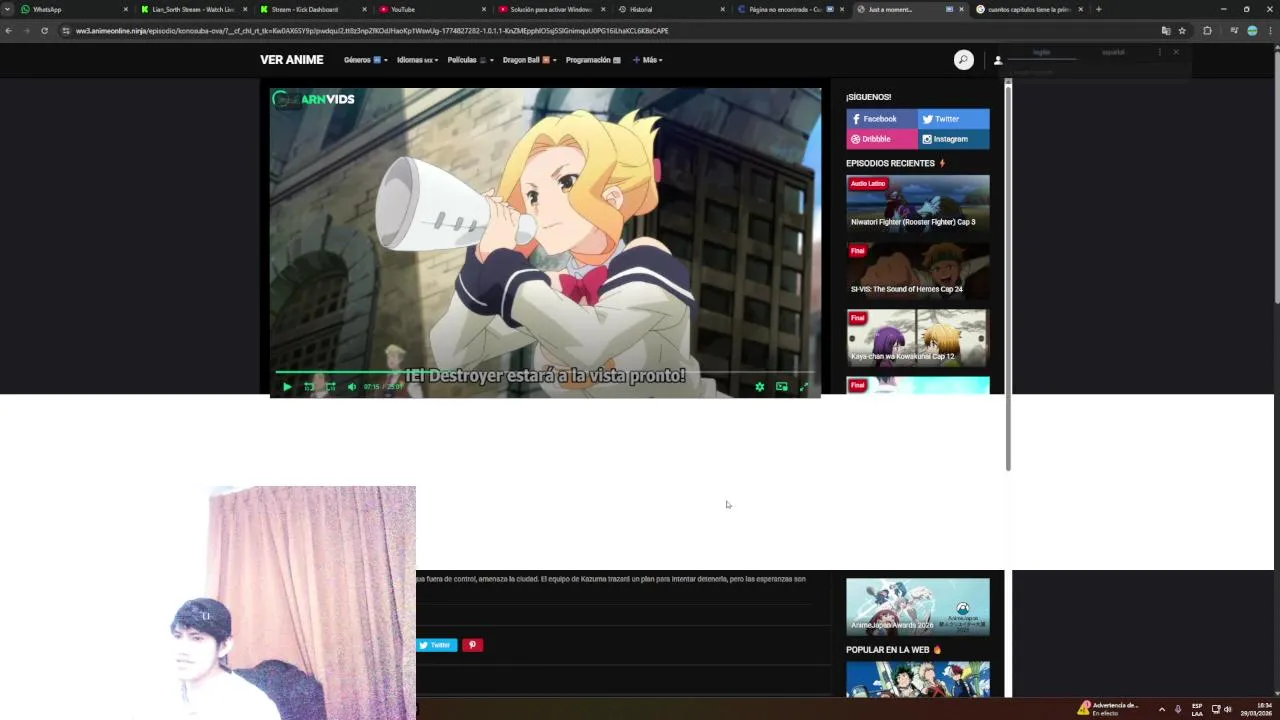Open Kaya-chan wa Kowakunai Cap 12
Viewport: 1280px width, 720px height.
918,338
